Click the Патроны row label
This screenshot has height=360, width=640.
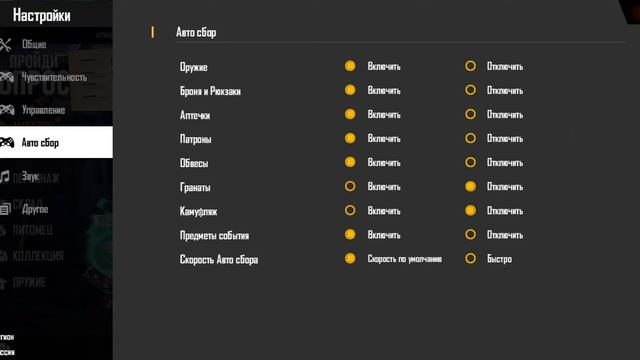(x=196, y=139)
